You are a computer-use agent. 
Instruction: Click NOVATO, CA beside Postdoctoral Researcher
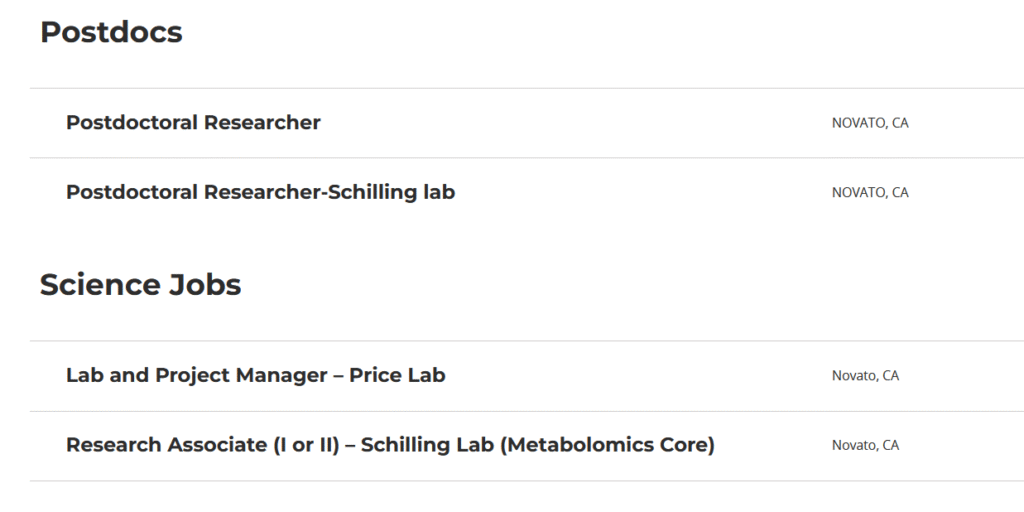click(870, 124)
